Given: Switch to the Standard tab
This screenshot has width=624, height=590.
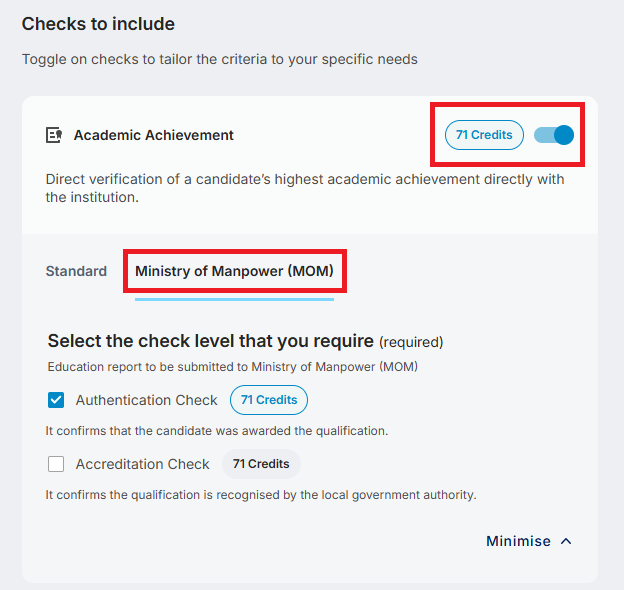Looking at the screenshot, I should click(76, 271).
